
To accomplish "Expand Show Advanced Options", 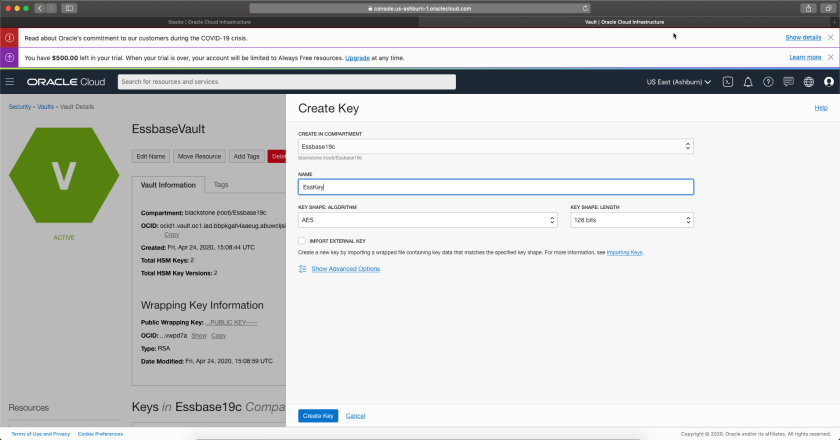I will tap(345, 269).
